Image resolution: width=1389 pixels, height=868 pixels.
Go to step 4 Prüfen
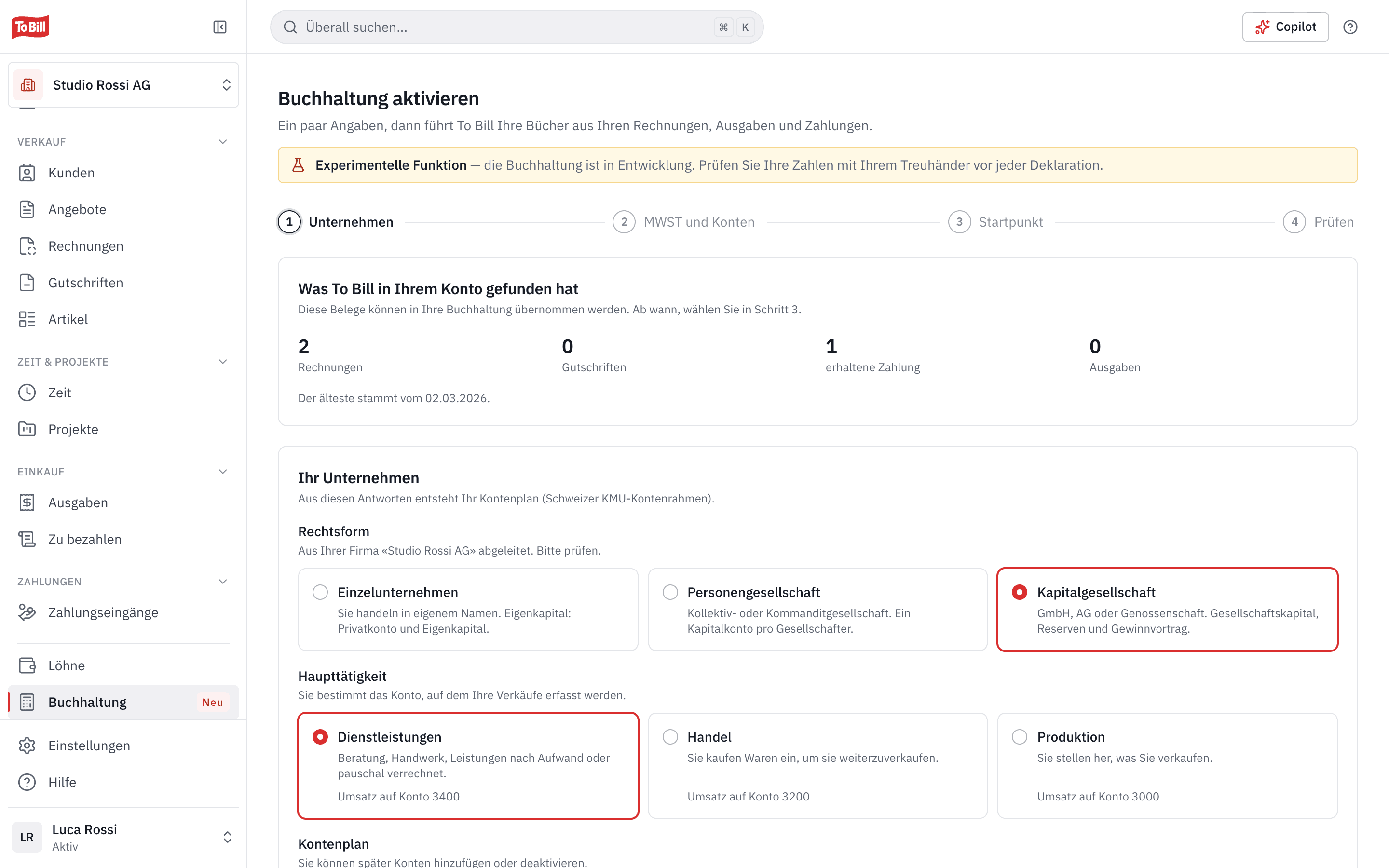coord(1319,222)
